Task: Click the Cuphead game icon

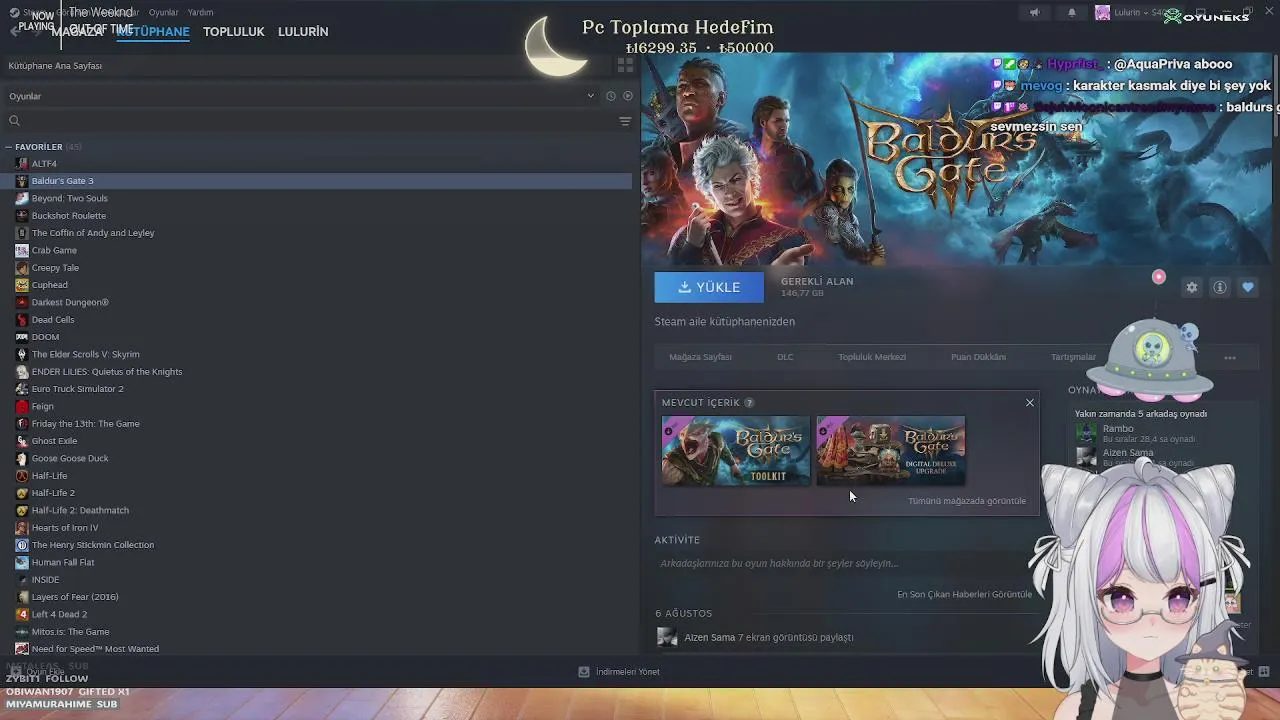Action: pos(22,285)
